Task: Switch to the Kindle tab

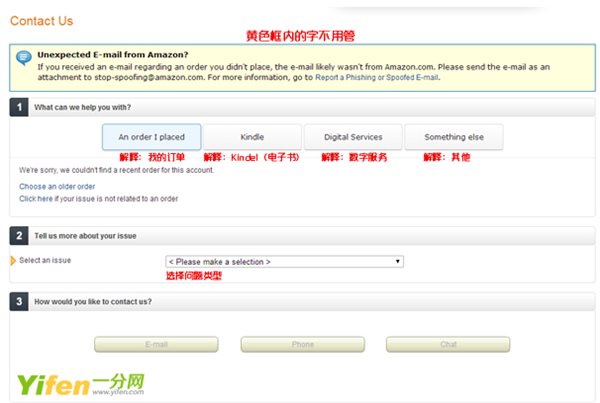Action: [252, 137]
